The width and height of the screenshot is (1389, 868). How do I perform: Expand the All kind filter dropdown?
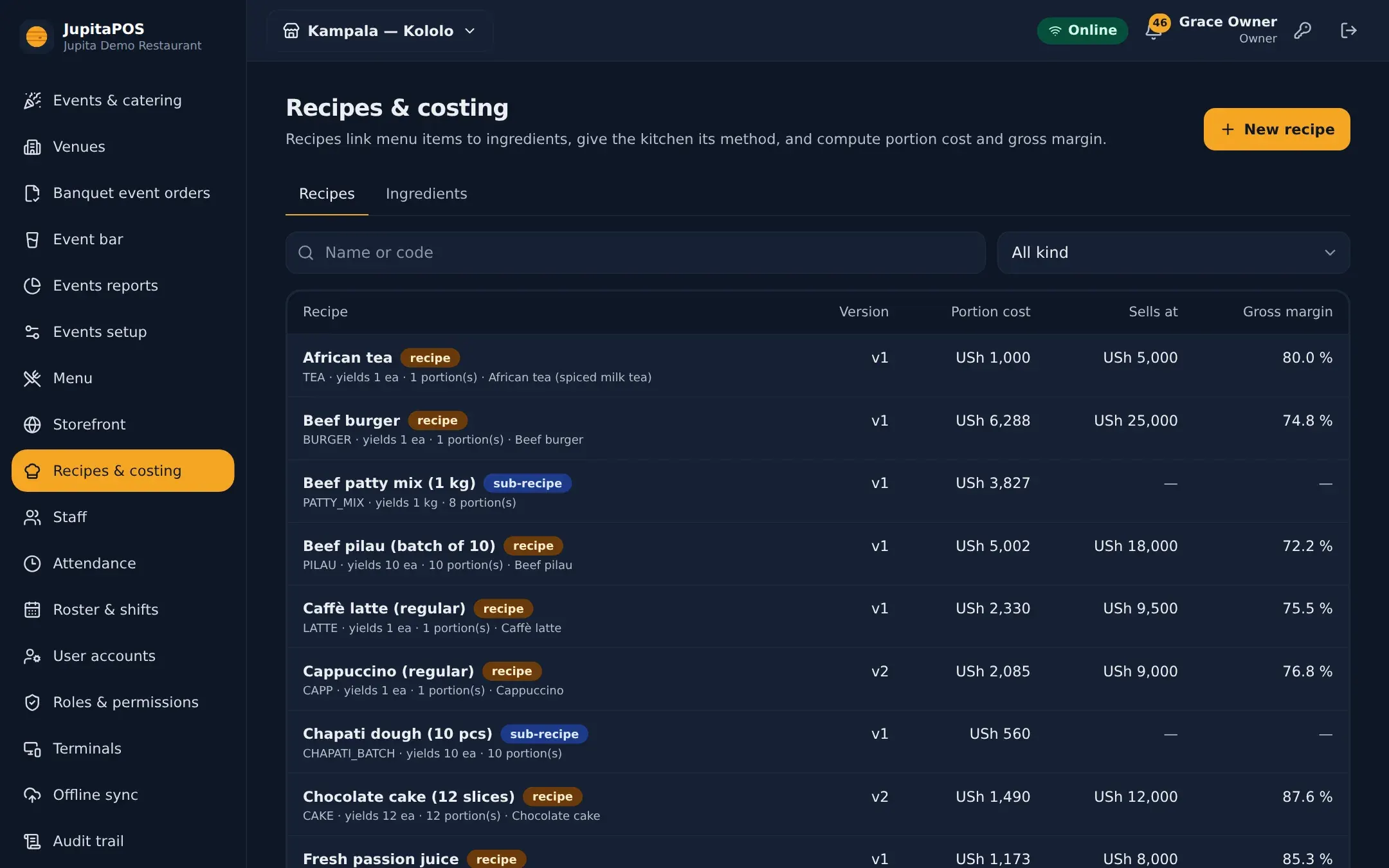point(1173,253)
